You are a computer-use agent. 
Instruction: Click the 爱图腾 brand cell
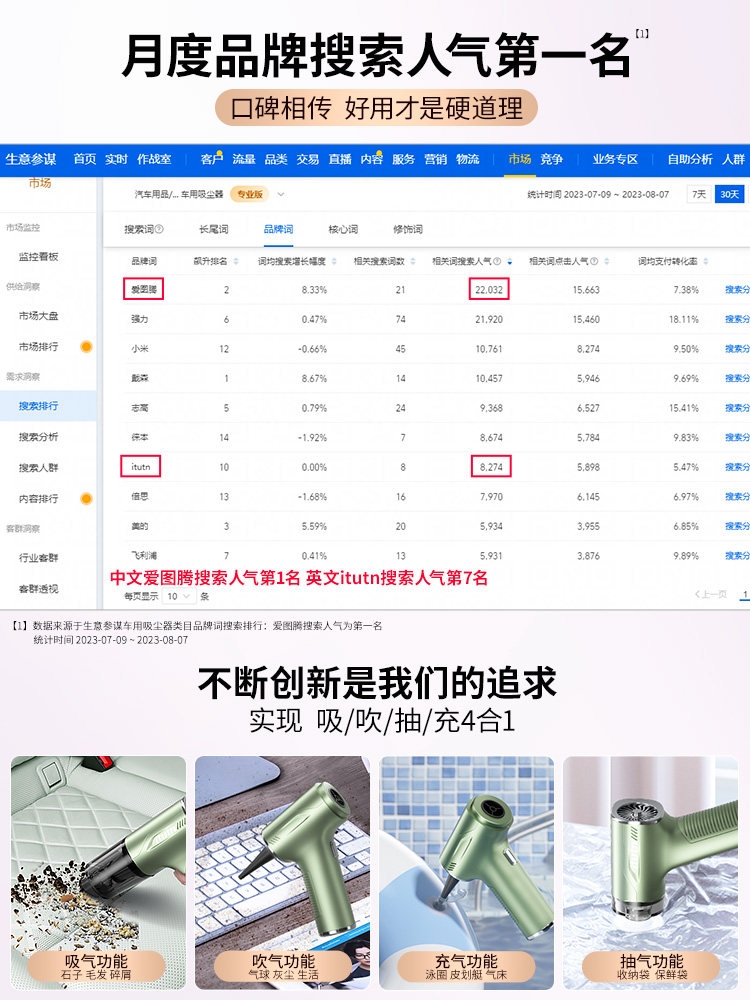pyautogui.click(x=143, y=290)
